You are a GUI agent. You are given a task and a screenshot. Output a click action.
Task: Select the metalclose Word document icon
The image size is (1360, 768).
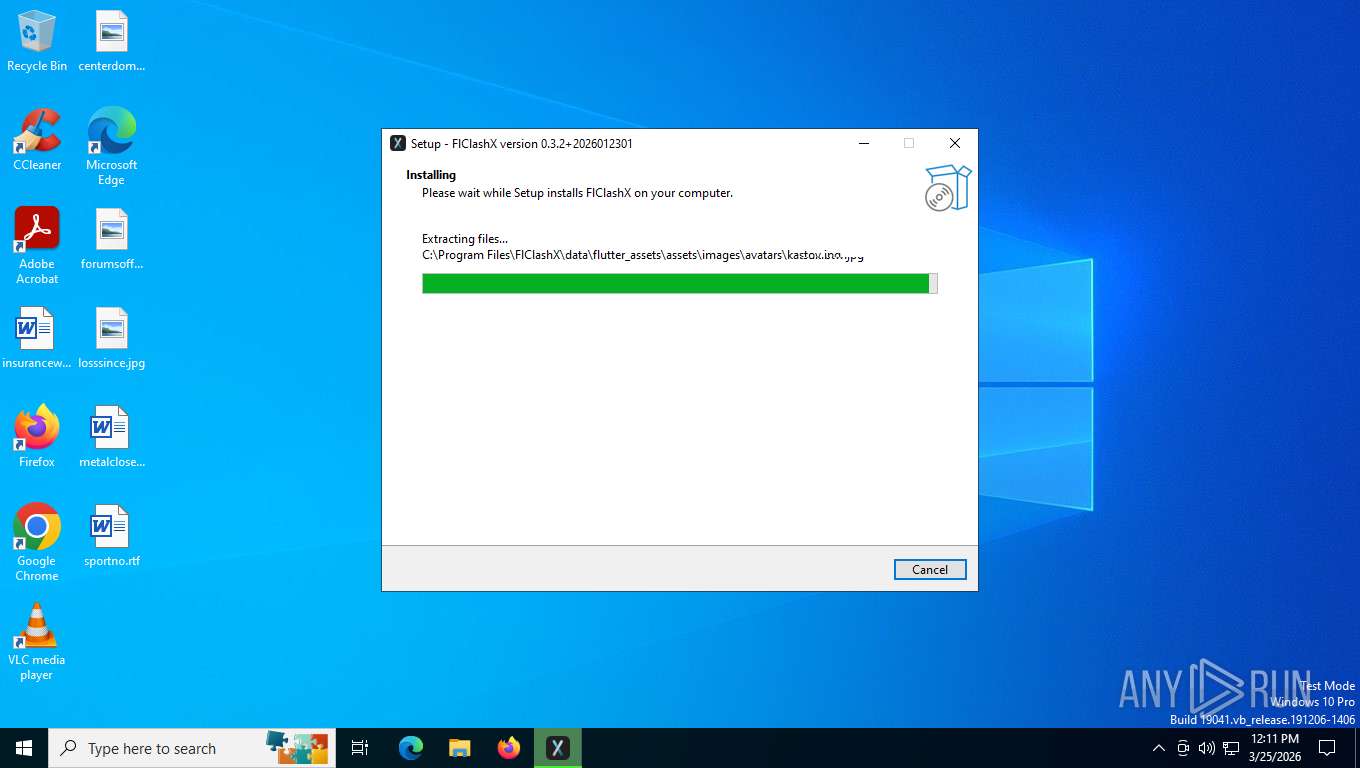112,437
